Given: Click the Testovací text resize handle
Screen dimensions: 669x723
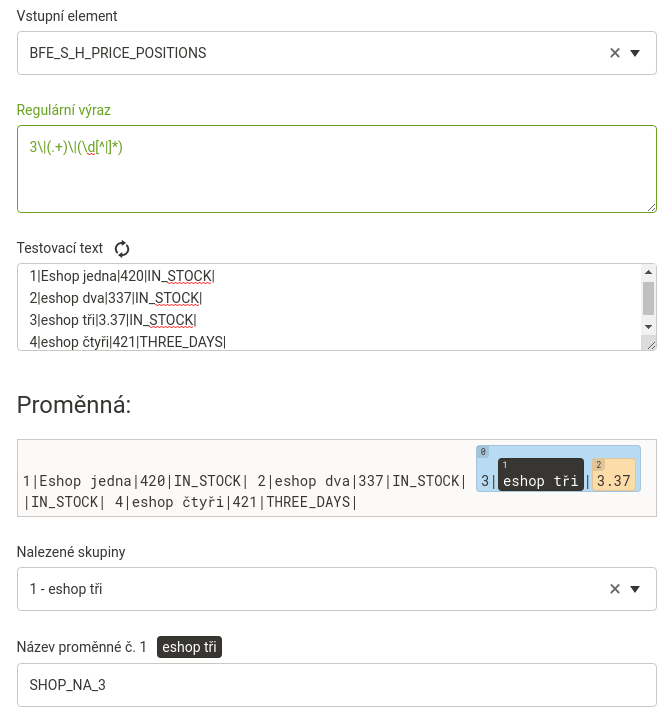Looking at the screenshot, I should pyautogui.click(x=651, y=344).
